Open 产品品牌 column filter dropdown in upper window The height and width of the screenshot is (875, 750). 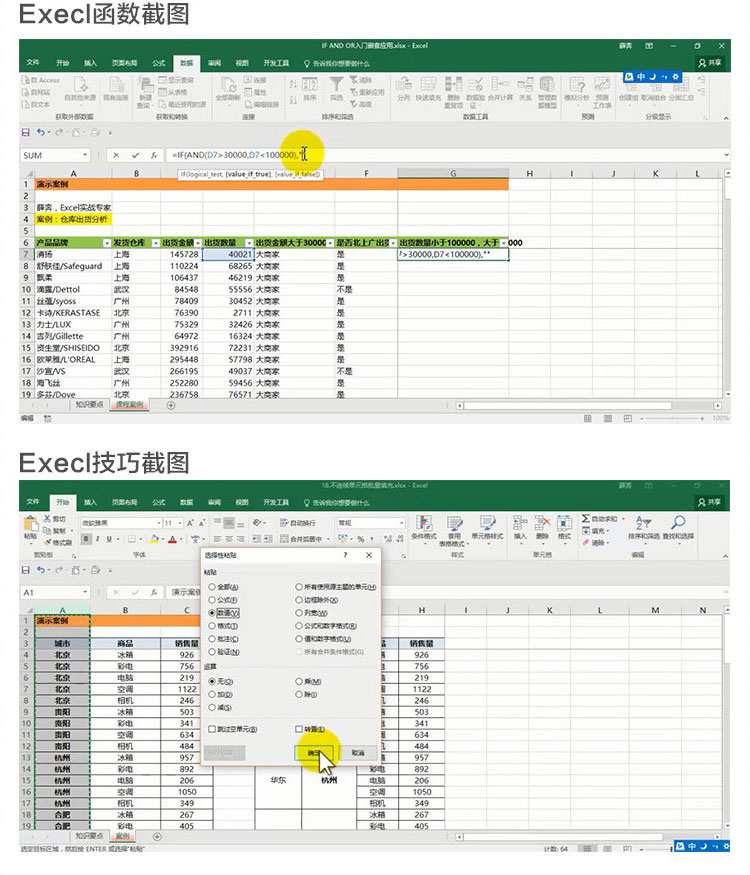click(107, 243)
